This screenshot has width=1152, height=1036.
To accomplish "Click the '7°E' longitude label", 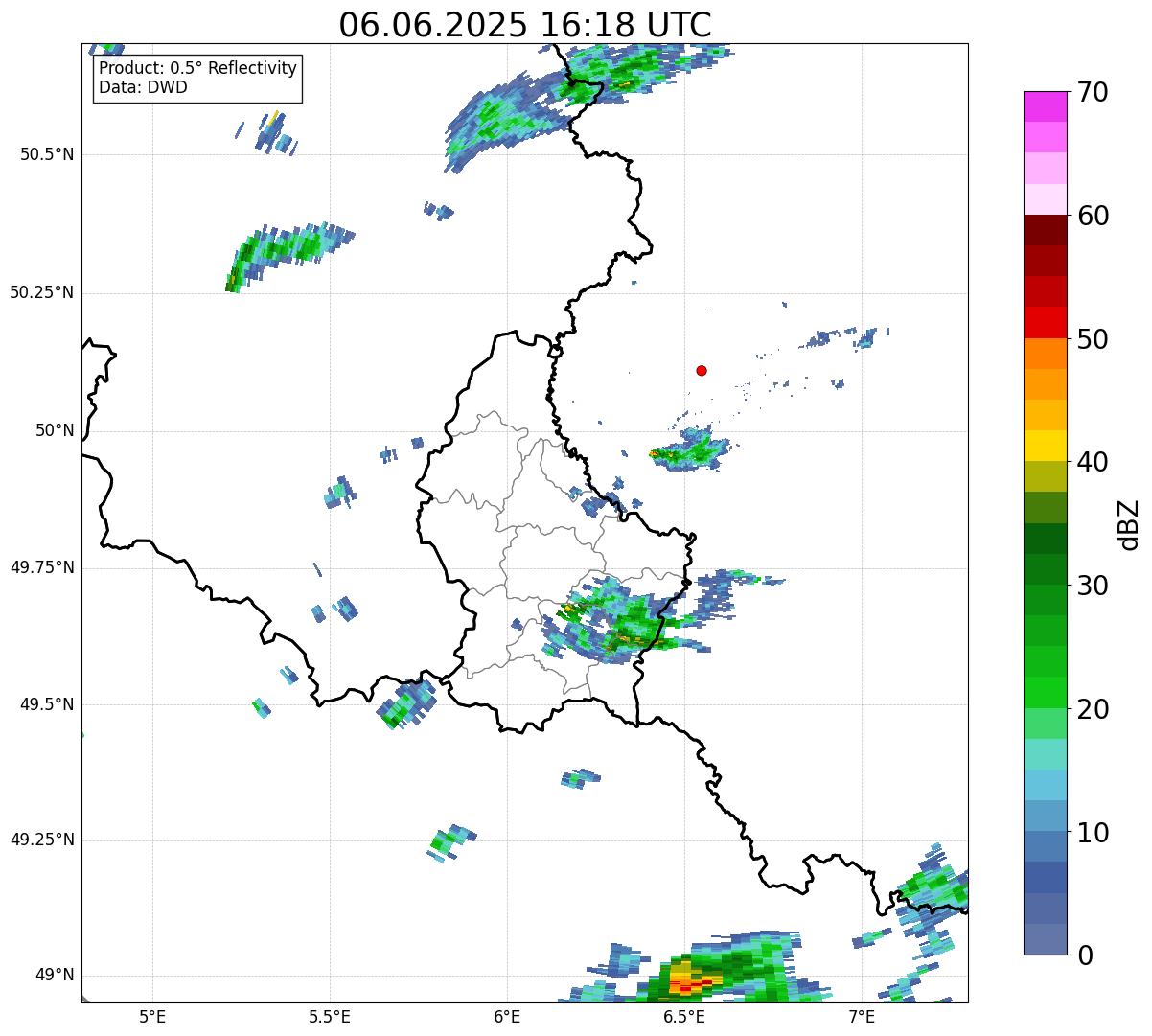I will 862,1016.
